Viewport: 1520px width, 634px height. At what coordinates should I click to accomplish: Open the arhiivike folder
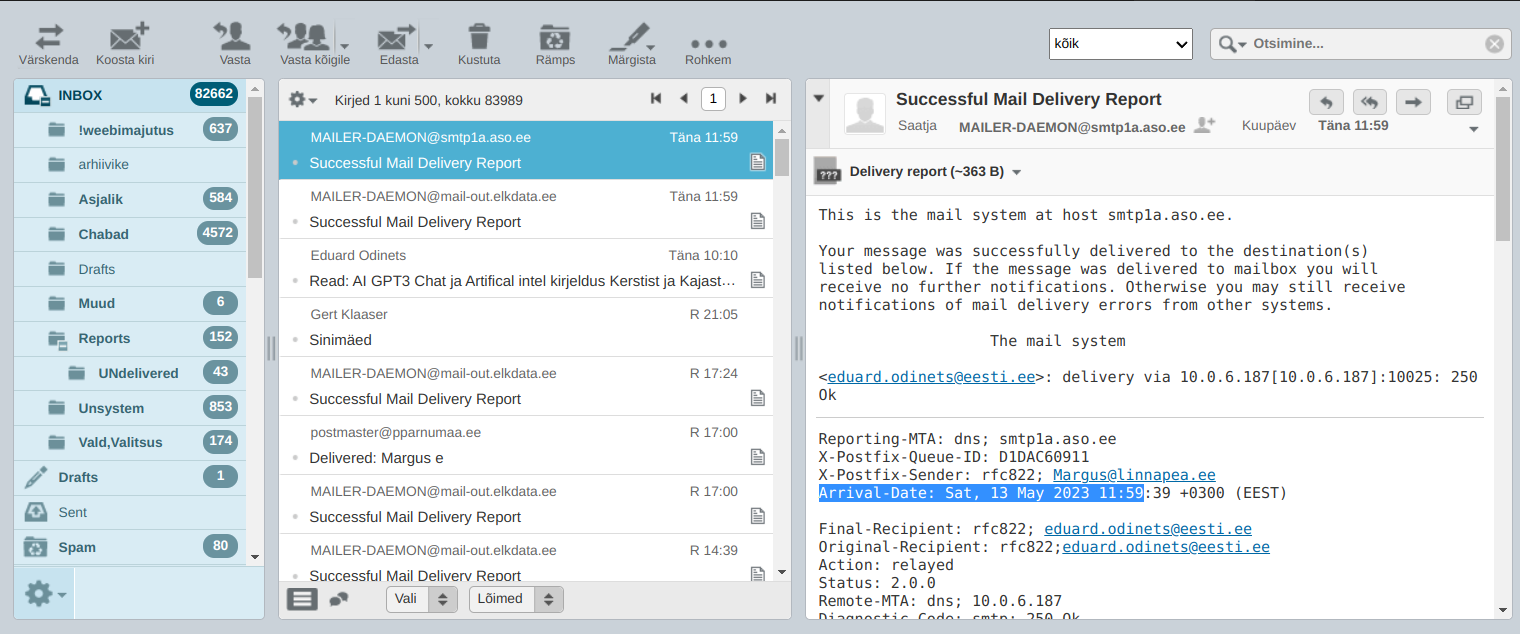[129, 164]
